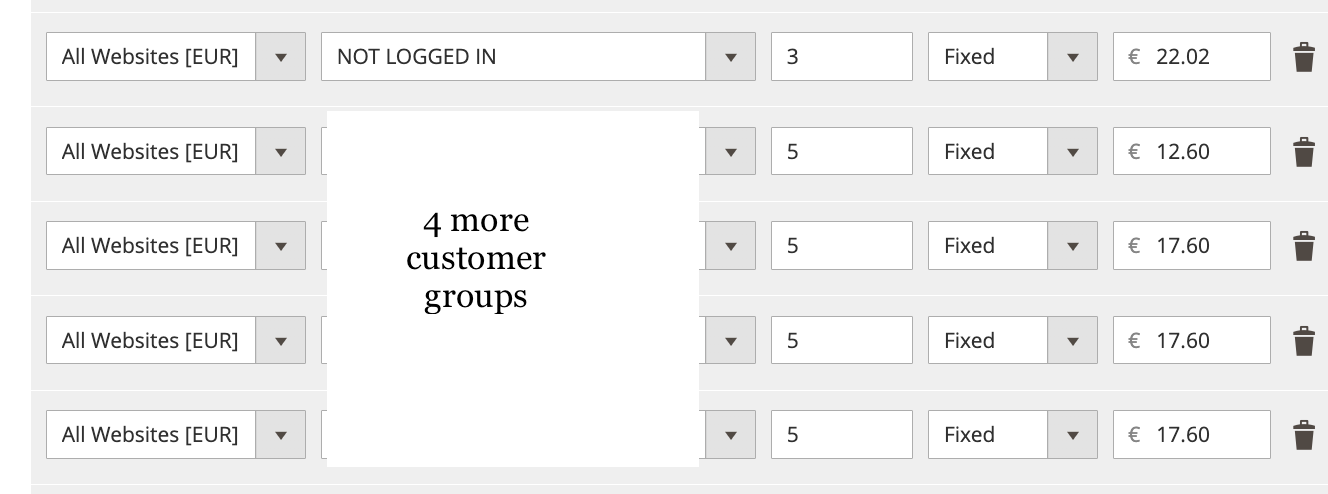Click the price field showing 12.60
1328x494 pixels.
click(x=1191, y=152)
